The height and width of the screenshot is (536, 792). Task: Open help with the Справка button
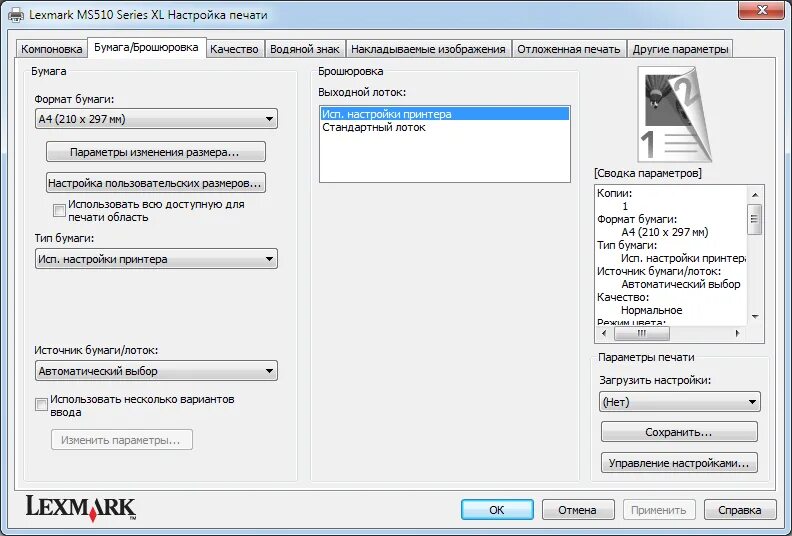click(x=740, y=510)
